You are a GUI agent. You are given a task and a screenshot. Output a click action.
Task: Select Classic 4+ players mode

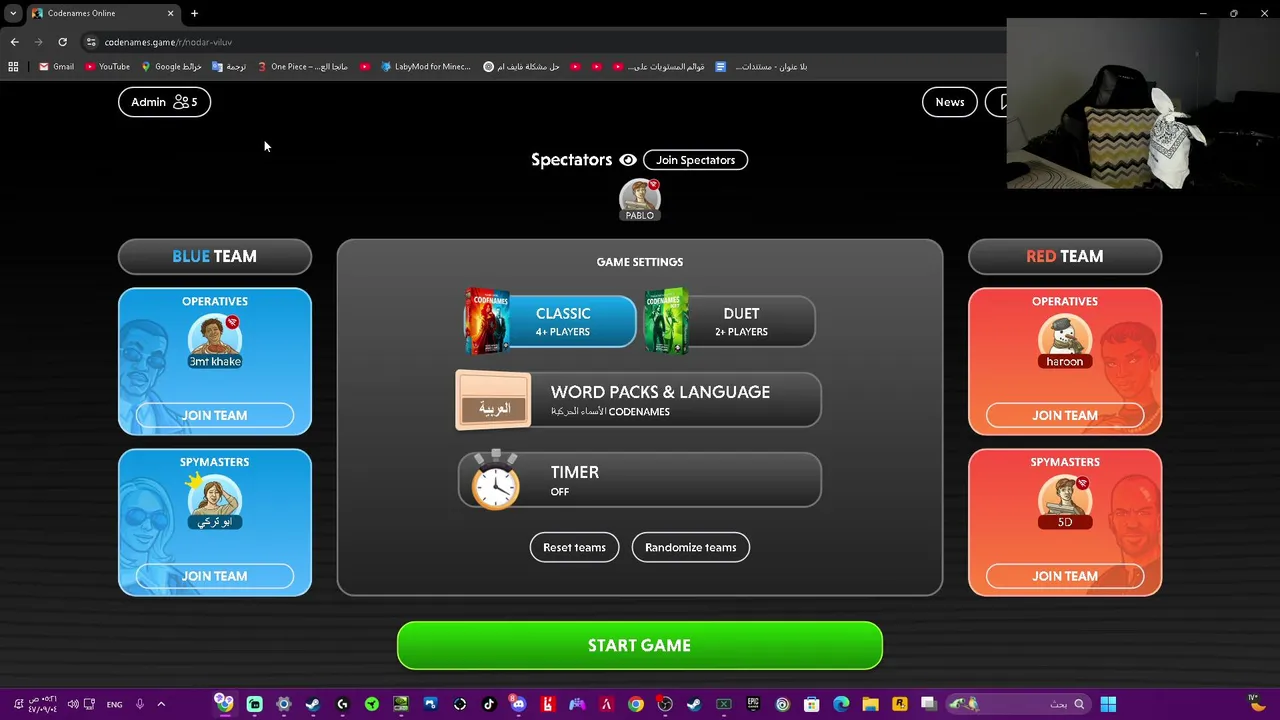tap(550, 321)
